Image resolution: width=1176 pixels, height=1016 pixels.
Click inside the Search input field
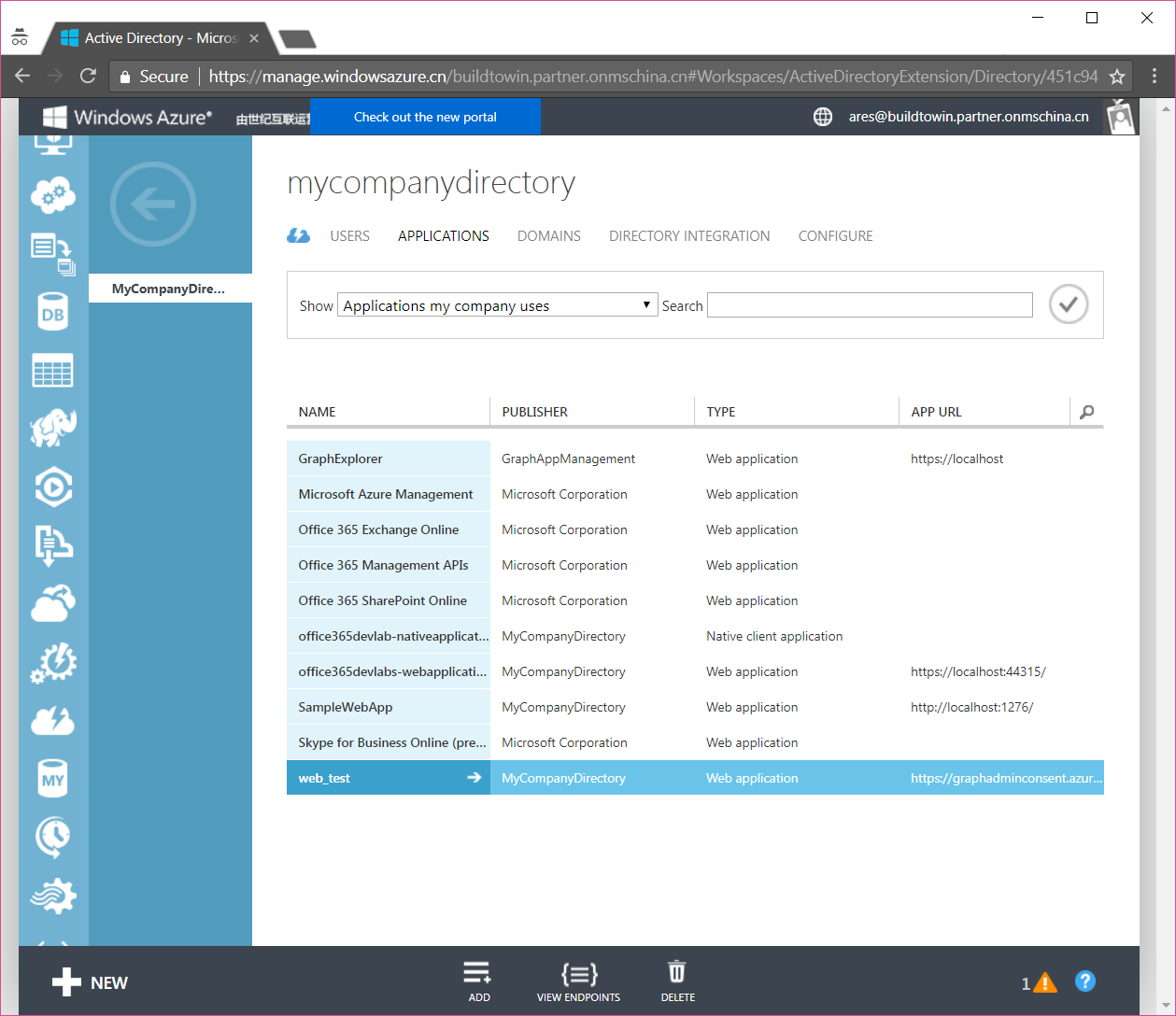point(869,304)
